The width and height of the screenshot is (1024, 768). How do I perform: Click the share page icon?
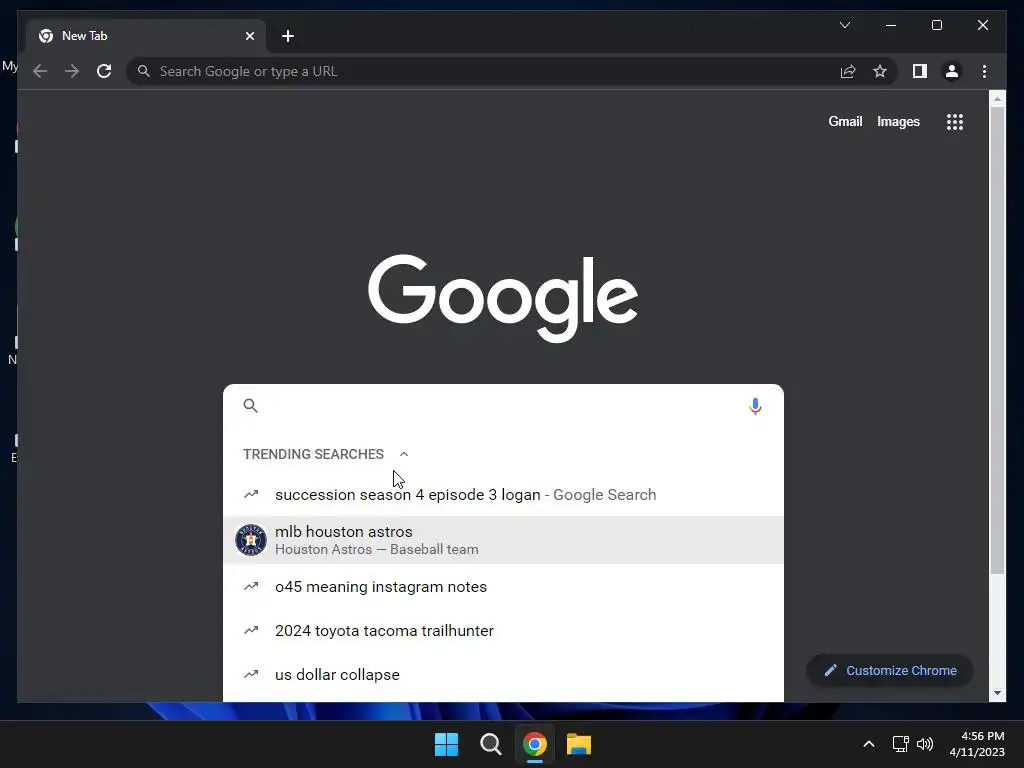(x=848, y=71)
